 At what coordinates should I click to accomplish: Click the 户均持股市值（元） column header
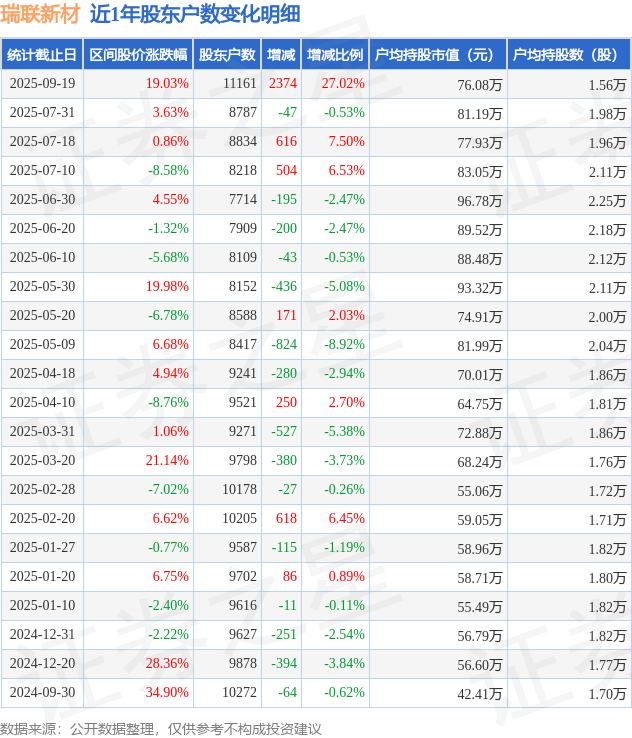[x=437, y=55]
